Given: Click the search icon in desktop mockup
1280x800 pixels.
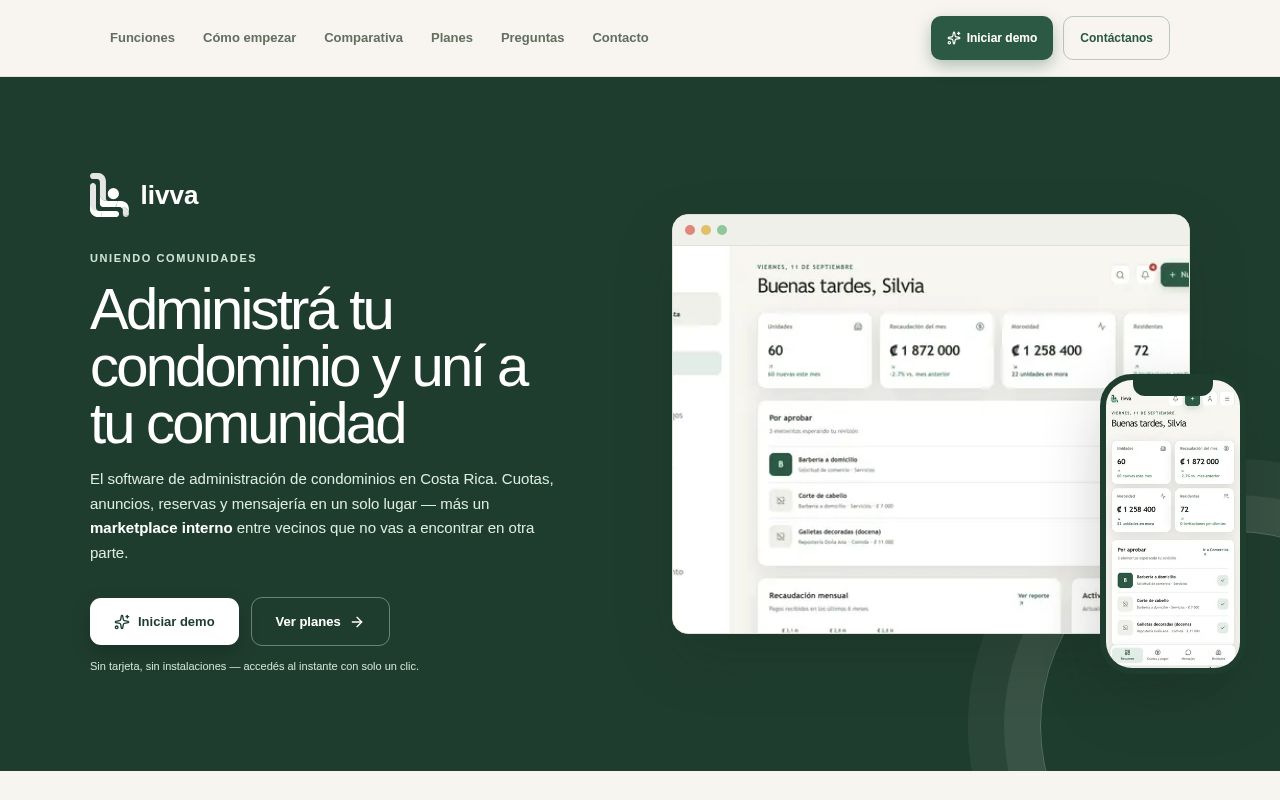Looking at the screenshot, I should [x=1120, y=275].
